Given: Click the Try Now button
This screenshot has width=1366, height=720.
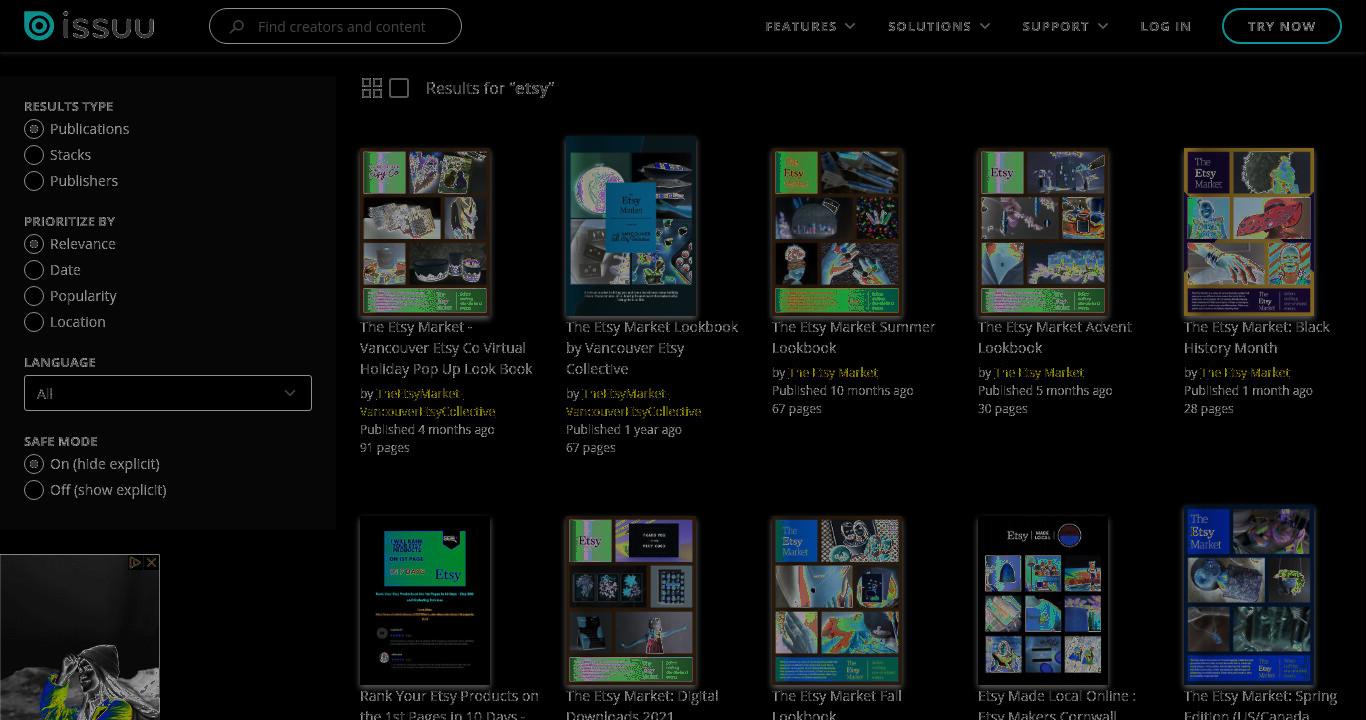Looking at the screenshot, I should point(1282,26).
